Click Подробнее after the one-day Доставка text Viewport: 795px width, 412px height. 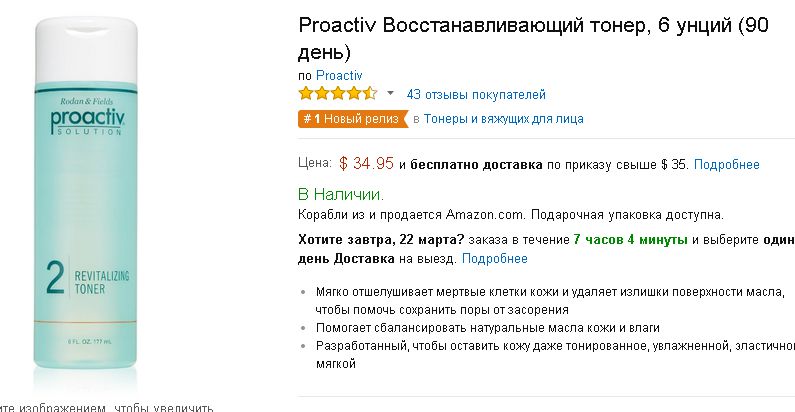[493, 259]
